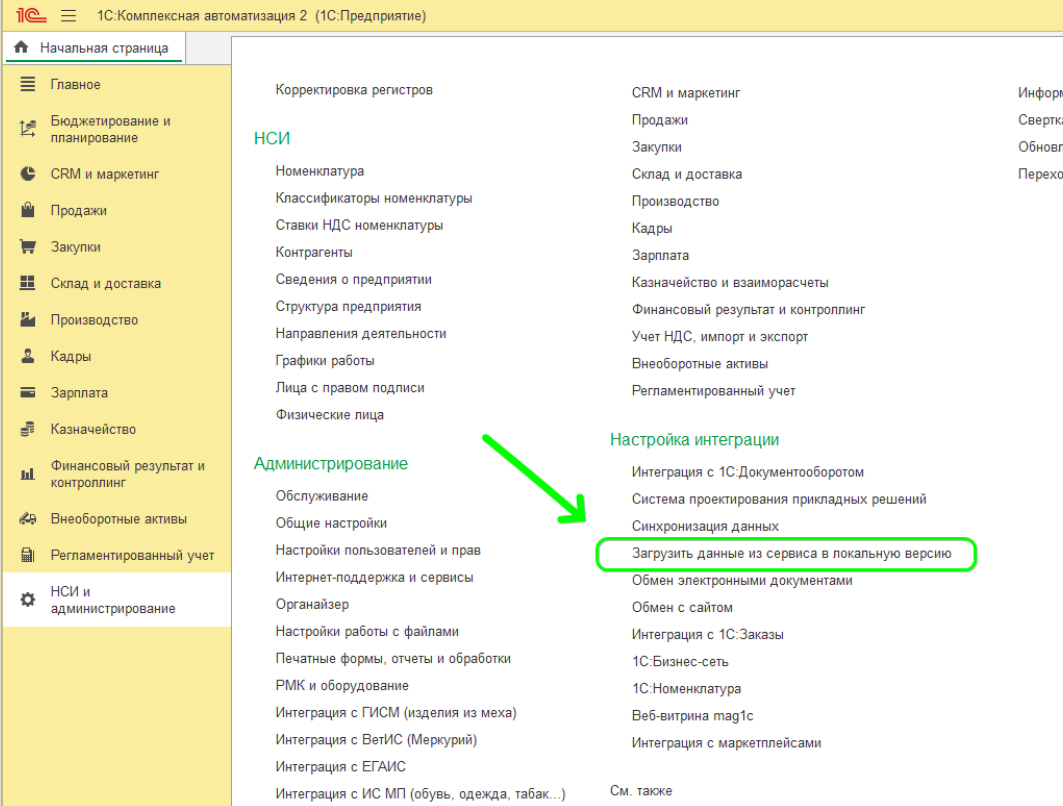Click the Бюджетирование и планирование chart icon
This screenshot has height=806, width=1063.
point(28,129)
